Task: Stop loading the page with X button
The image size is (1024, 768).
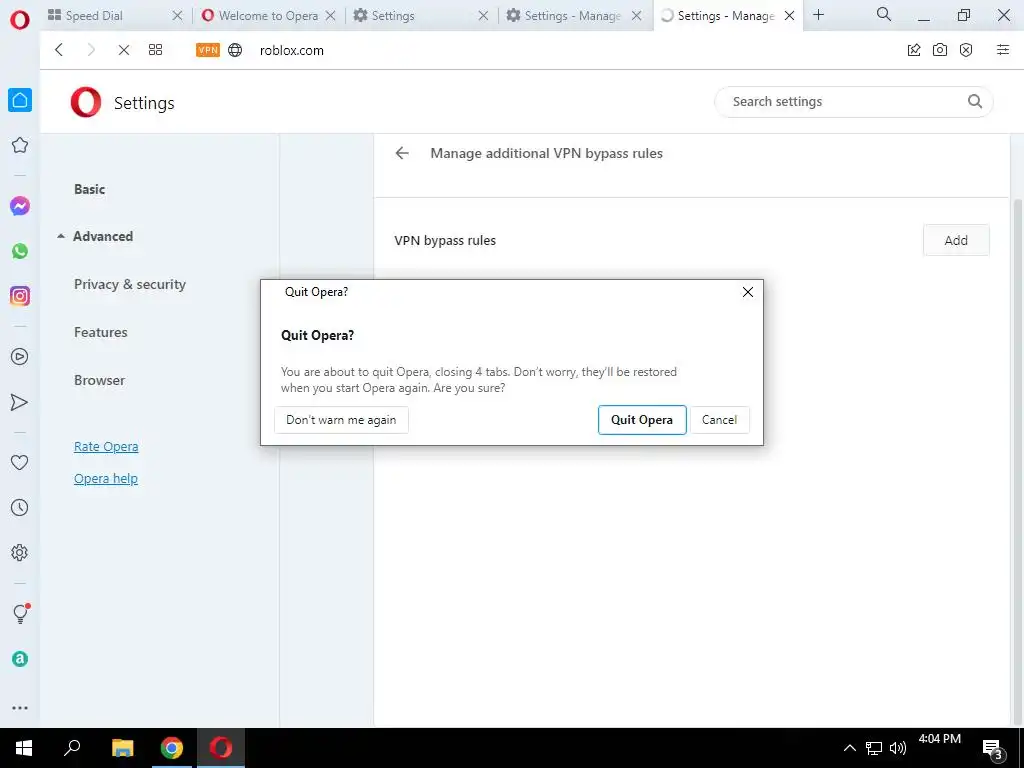Action: click(x=123, y=50)
